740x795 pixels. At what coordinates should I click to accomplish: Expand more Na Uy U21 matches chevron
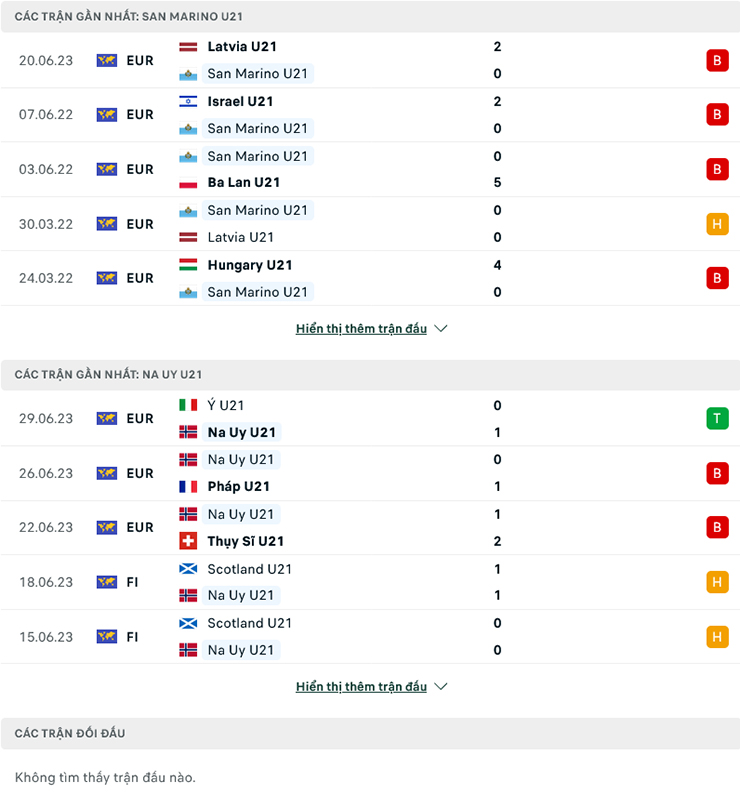(x=441, y=686)
